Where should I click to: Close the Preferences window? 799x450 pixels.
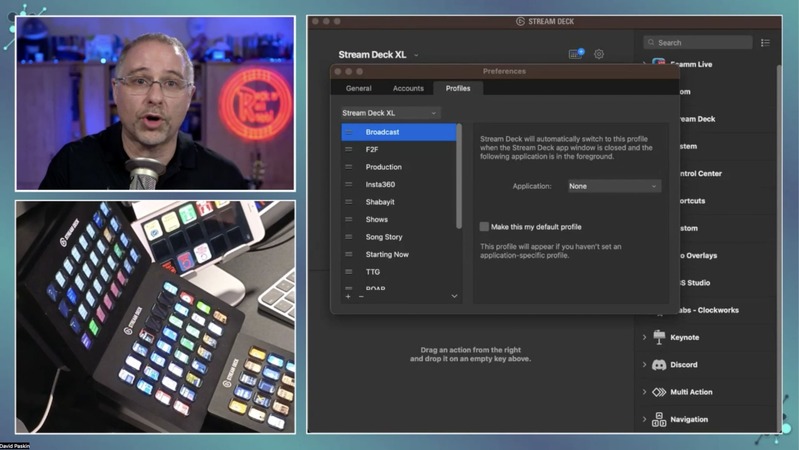[338, 71]
